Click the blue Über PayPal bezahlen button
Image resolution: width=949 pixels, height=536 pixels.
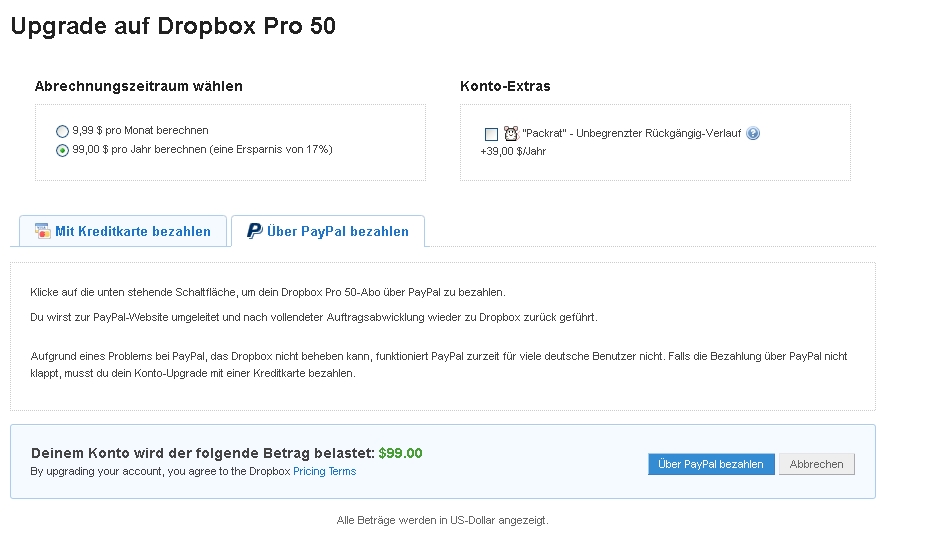tap(711, 464)
